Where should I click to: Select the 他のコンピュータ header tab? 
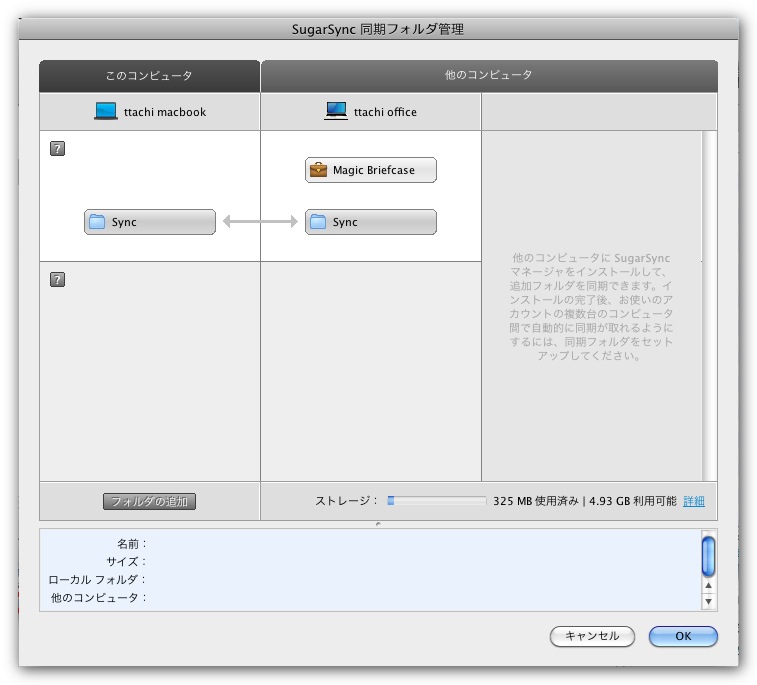[x=488, y=76]
